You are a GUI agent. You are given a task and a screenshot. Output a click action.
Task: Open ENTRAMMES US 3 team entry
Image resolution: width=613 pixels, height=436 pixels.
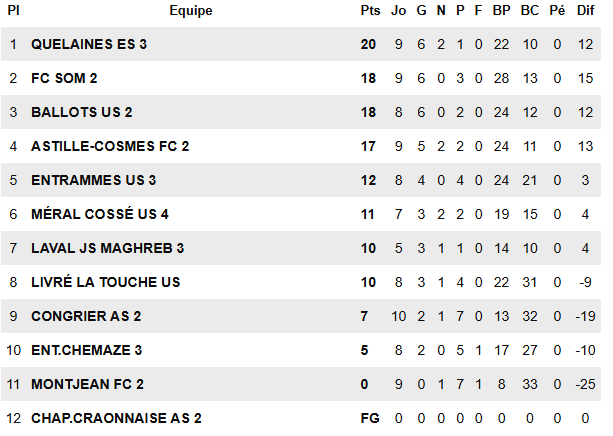93,180
